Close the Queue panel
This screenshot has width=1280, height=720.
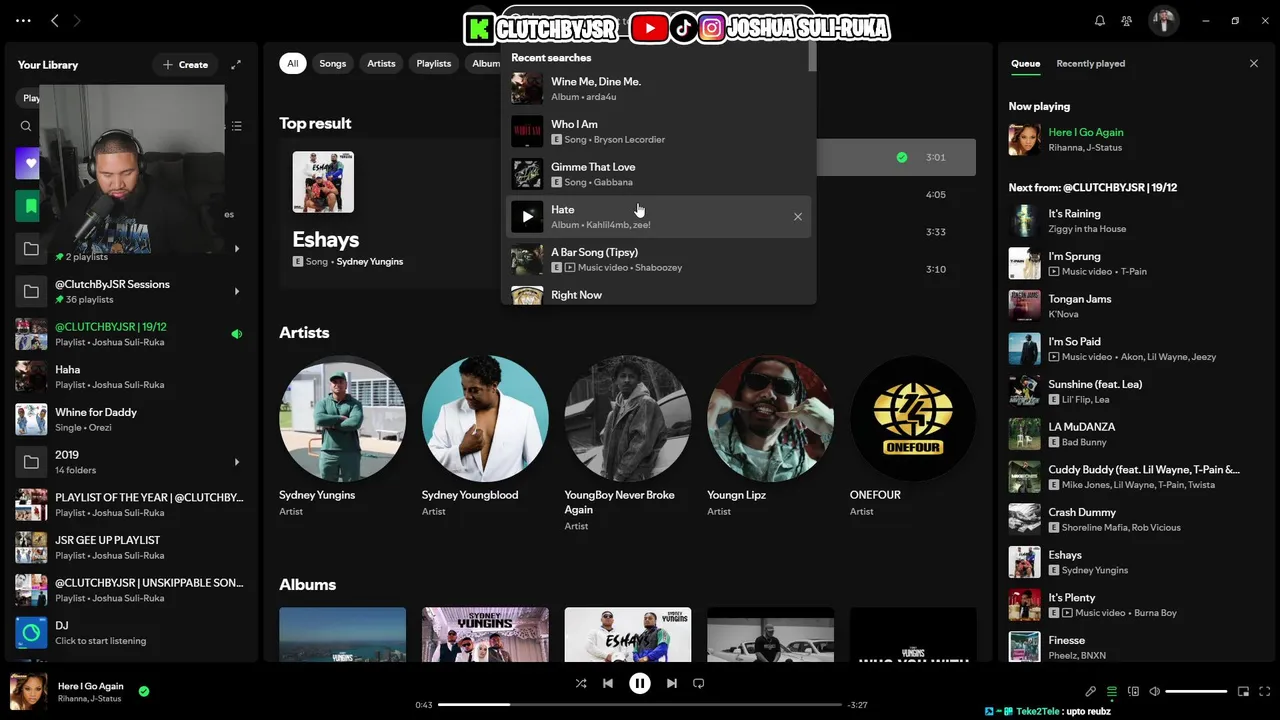[x=1254, y=63]
